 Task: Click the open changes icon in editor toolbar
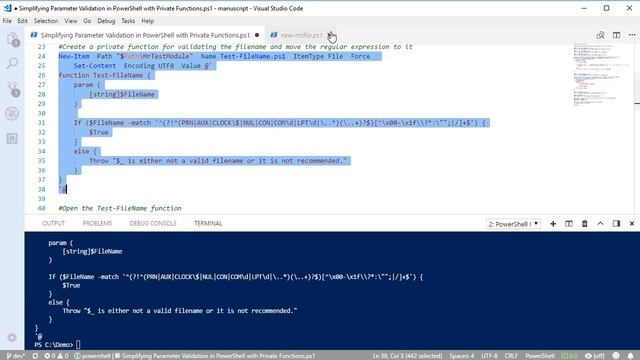point(600,35)
